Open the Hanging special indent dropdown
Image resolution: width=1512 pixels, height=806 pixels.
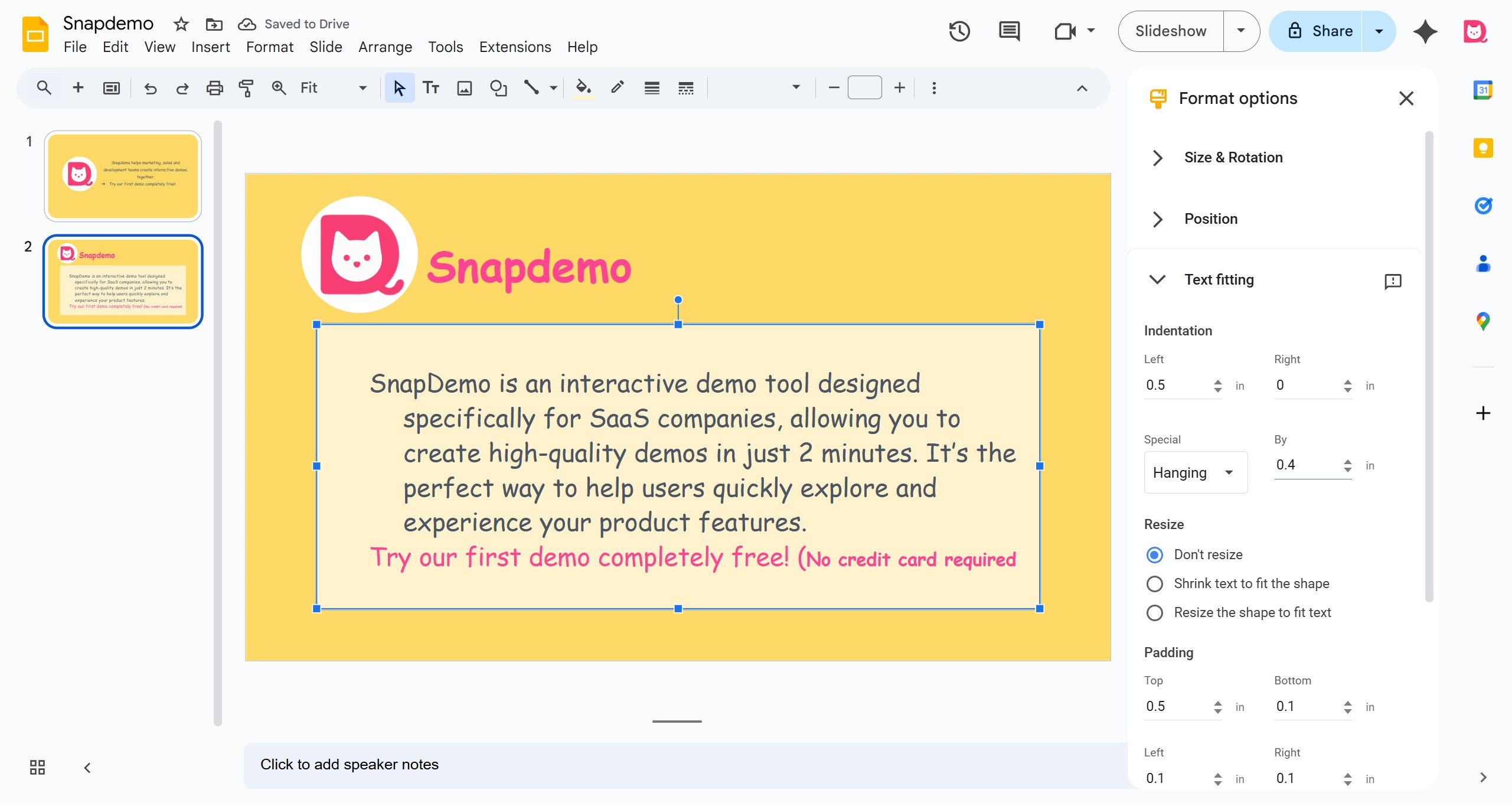click(x=1196, y=472)
